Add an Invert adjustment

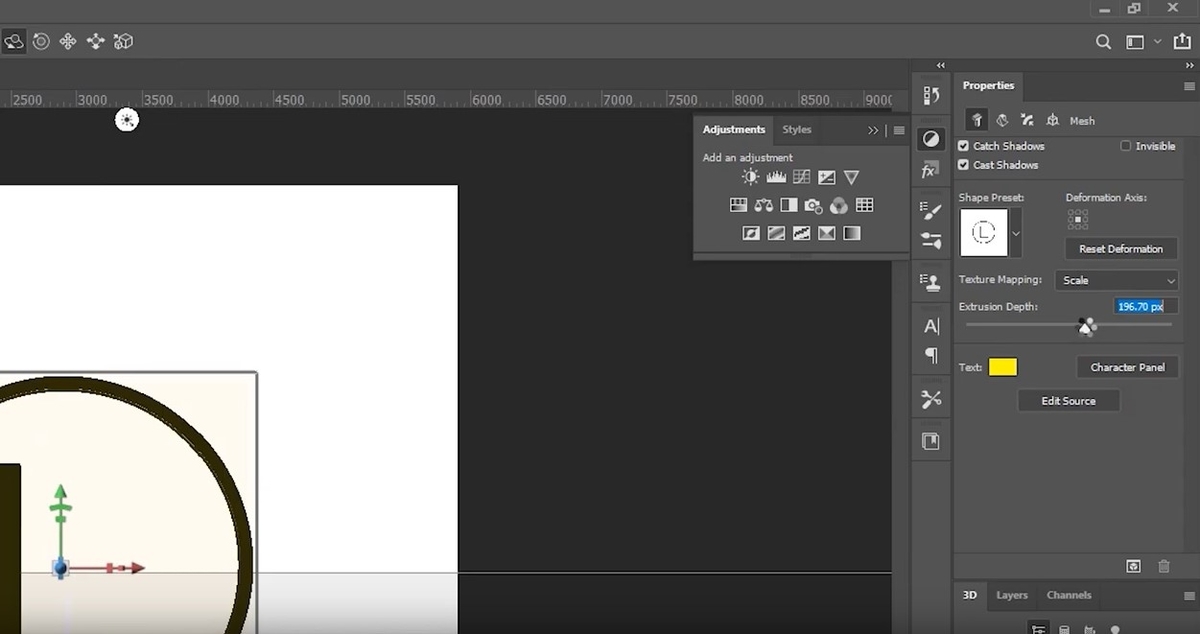click(751, 233)
